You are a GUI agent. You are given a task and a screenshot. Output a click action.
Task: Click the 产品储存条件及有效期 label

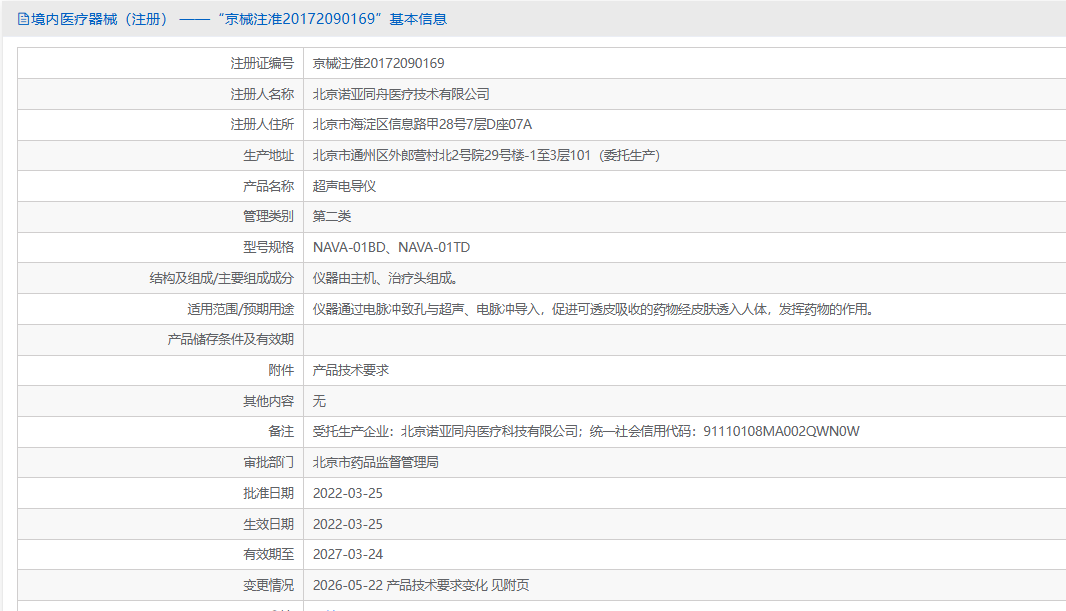coord(230,339)
